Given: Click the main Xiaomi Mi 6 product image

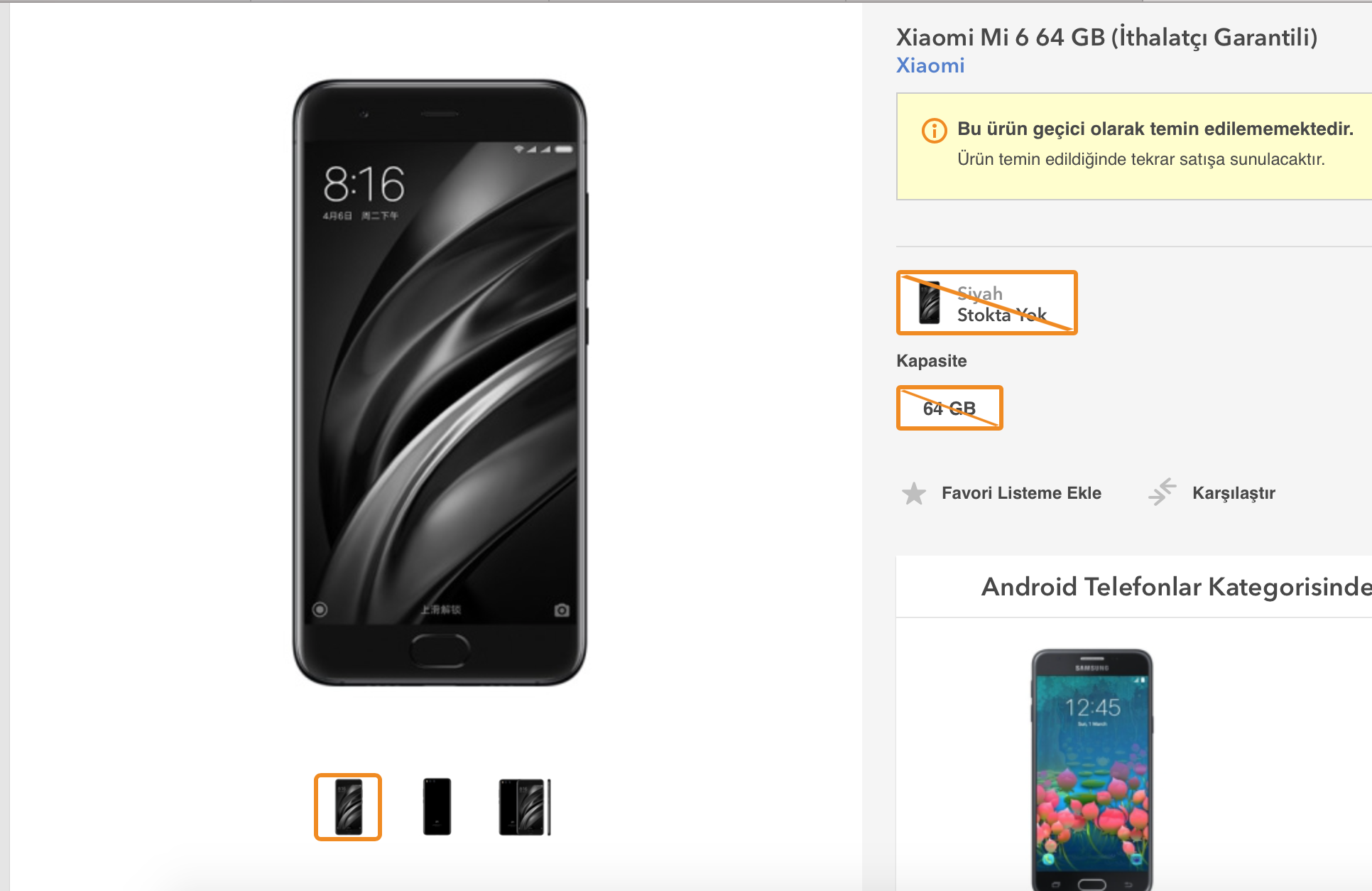Looking at the screenshot, I should 440,382.
